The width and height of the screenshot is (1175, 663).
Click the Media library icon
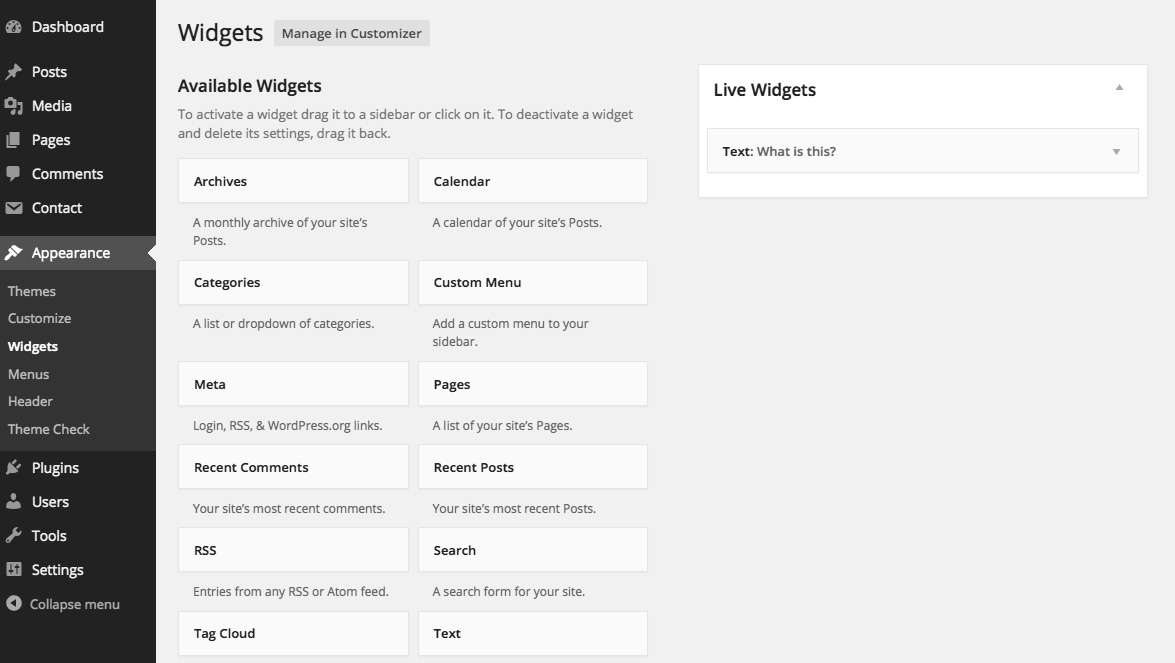click(x=14, y=106)
